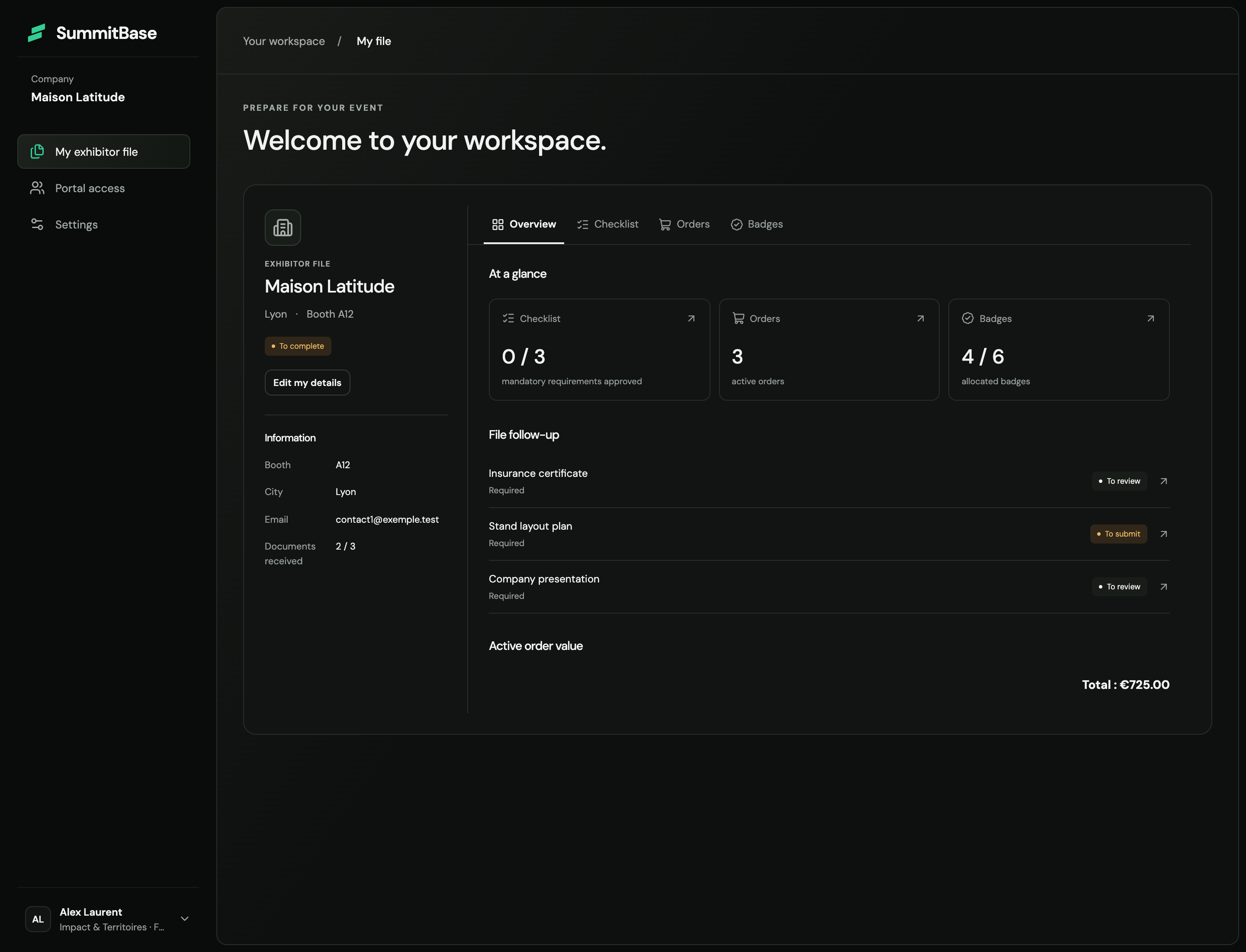Click the To complete status badge
Image resolution: width=1246 pixels, height=952 pixels.
point(298,346)
